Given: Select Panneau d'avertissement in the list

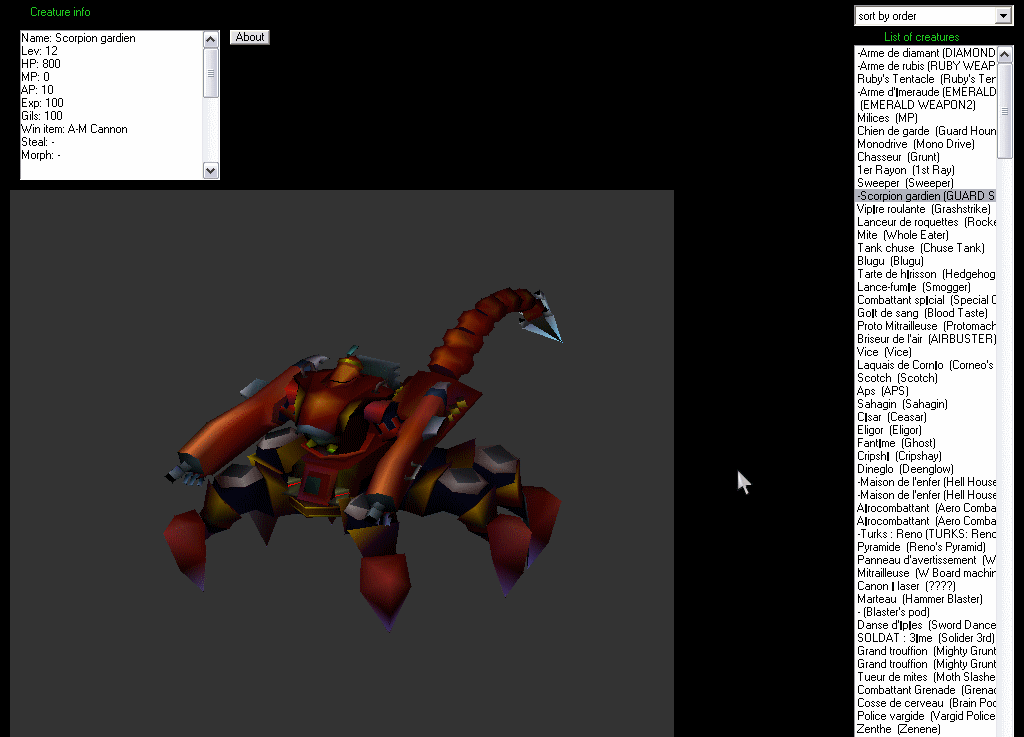Looking at the screenshot, I should [926, 561].
